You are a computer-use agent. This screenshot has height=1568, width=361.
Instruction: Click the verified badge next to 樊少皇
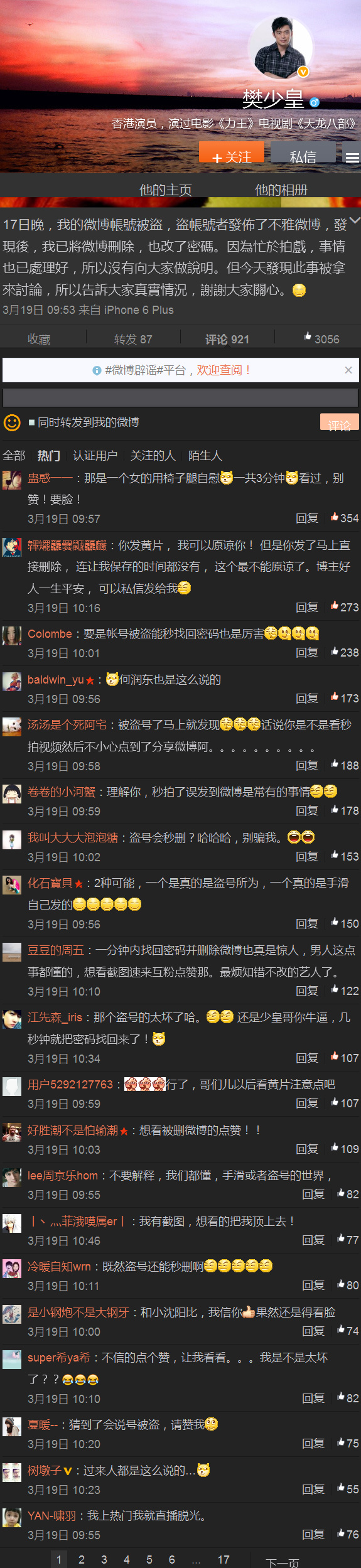coord(315,102)
